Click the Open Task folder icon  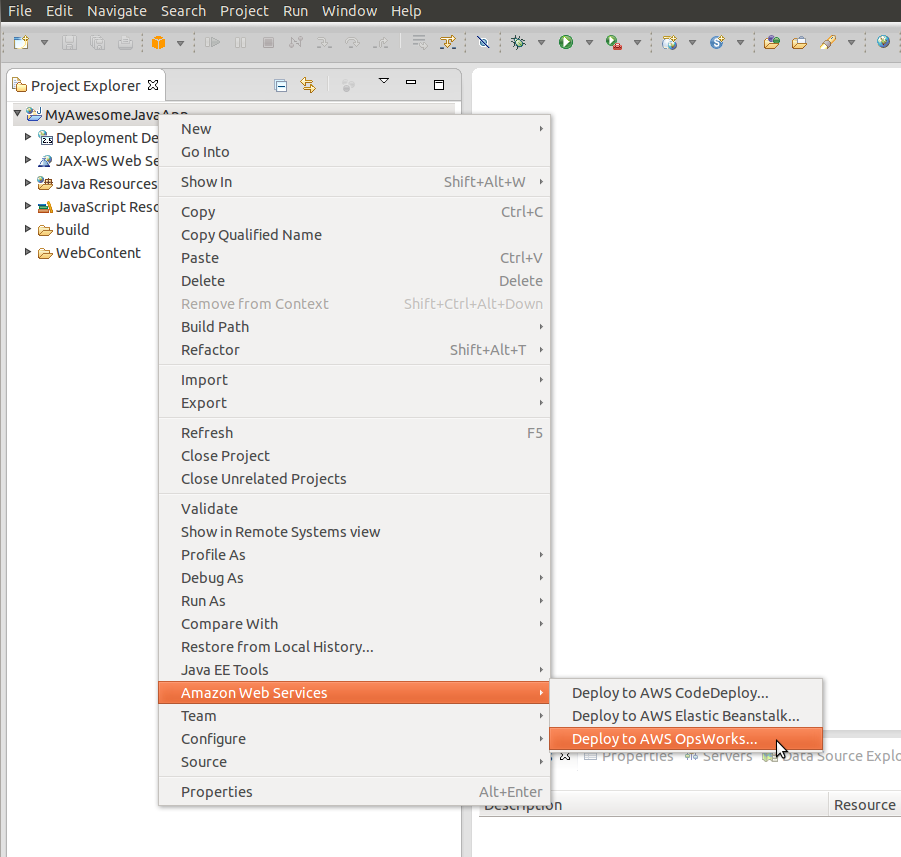pos(799,43)
